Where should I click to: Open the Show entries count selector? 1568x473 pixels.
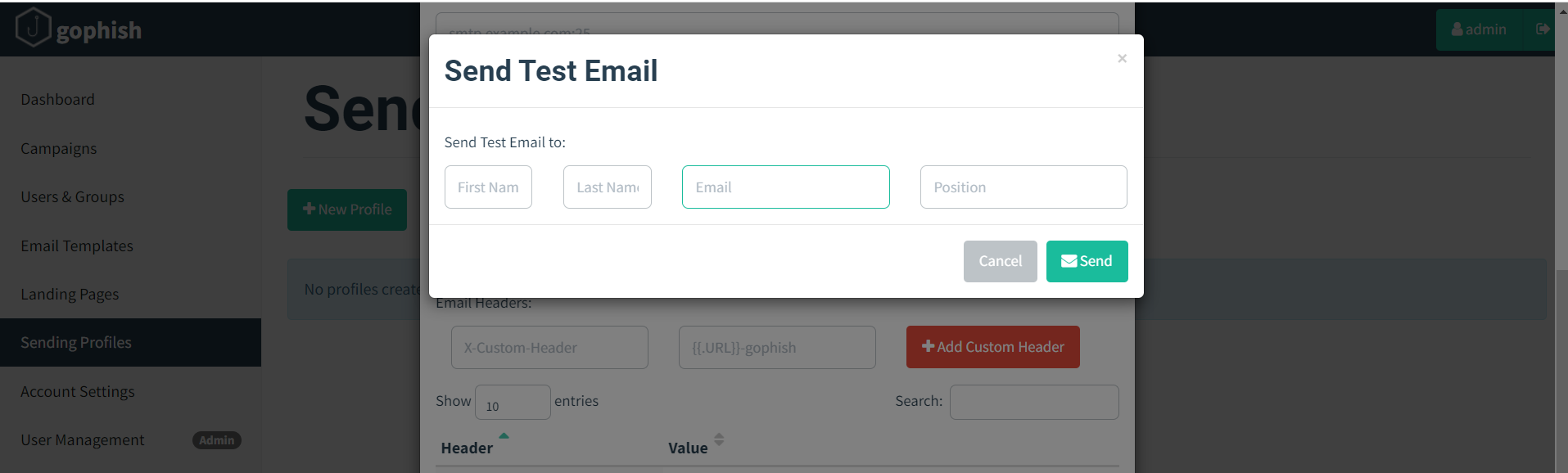tap(512, 403)
